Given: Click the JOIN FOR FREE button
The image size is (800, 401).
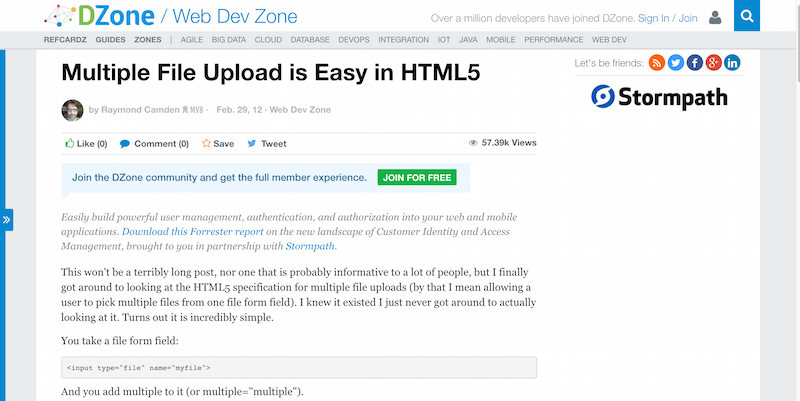Looking at the screenshot, I should coord(417,178).
